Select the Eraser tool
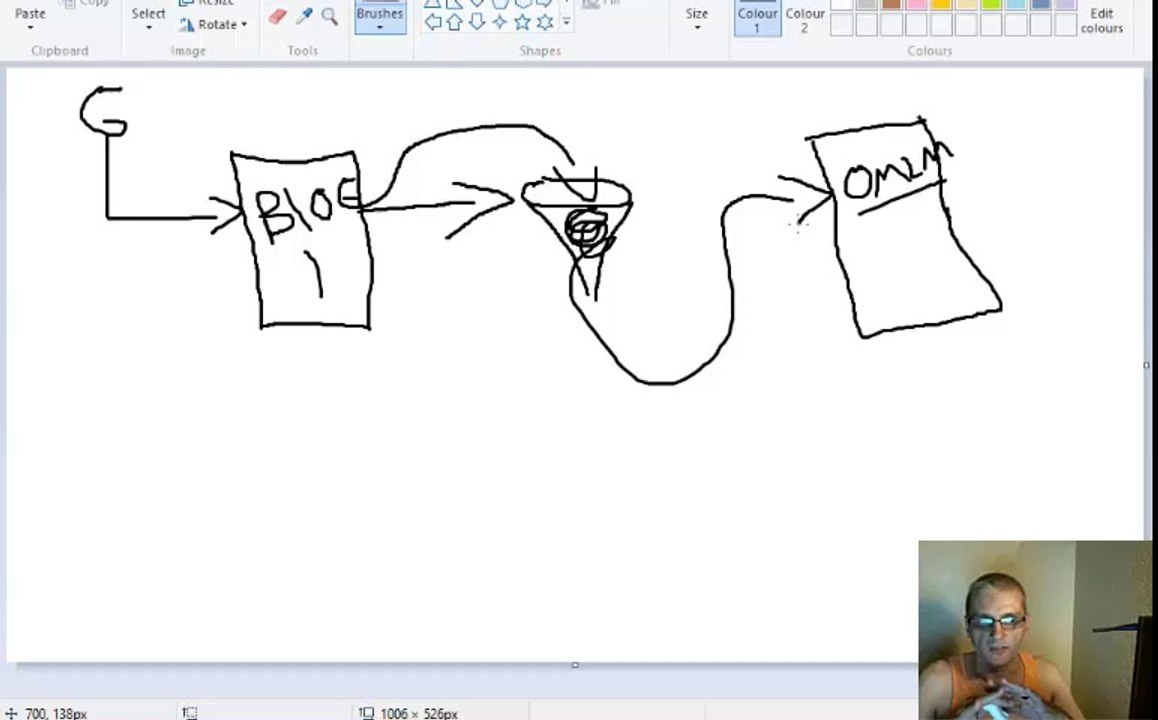Viewport: 1158px width, 720px height. click(278, 16)
